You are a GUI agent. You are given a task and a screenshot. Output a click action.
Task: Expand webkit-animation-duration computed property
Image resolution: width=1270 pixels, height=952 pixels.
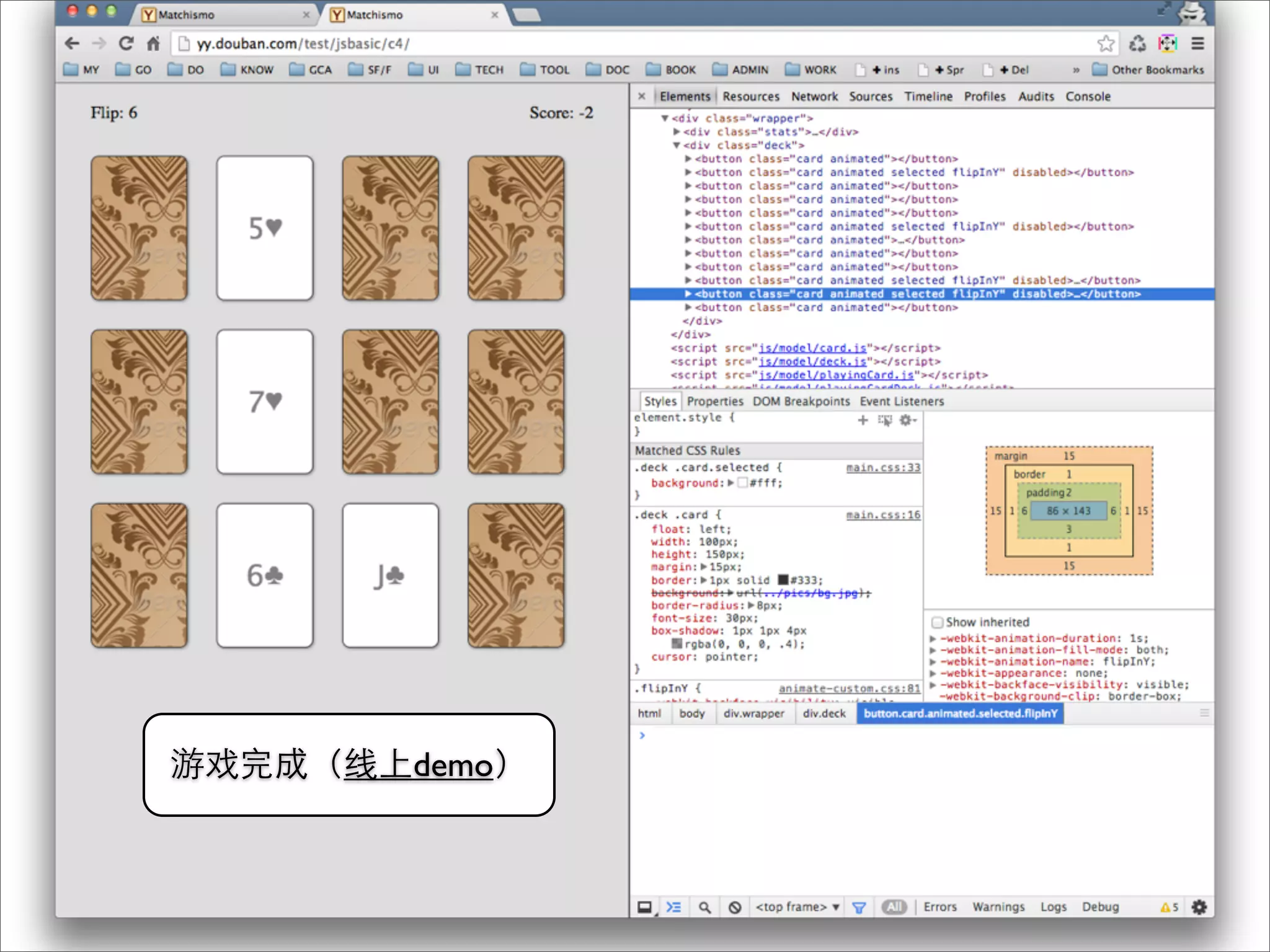[x=933, y=638]
